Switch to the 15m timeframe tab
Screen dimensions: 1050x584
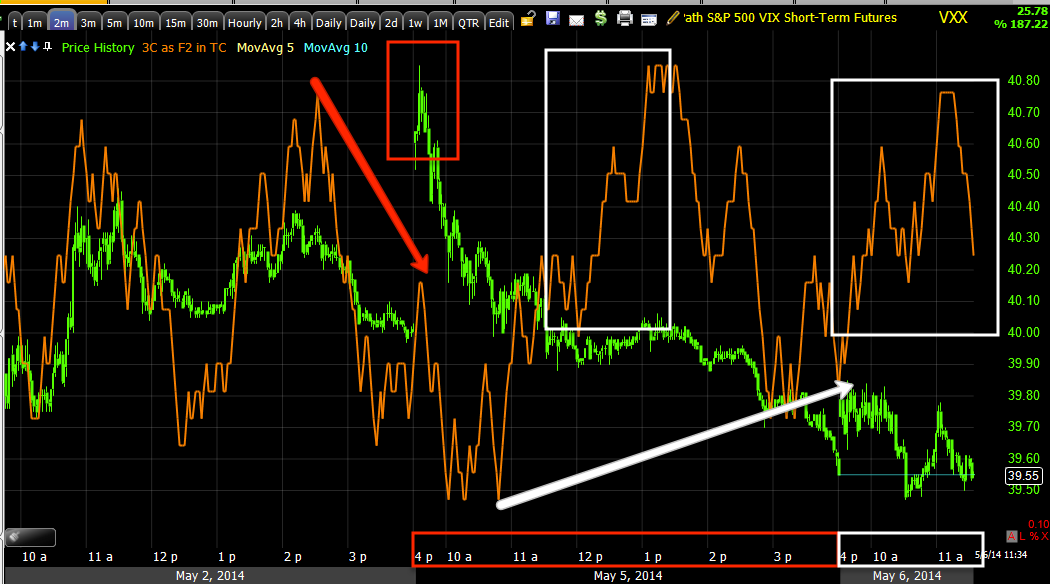pyautogui.click(x=175, y=23)
